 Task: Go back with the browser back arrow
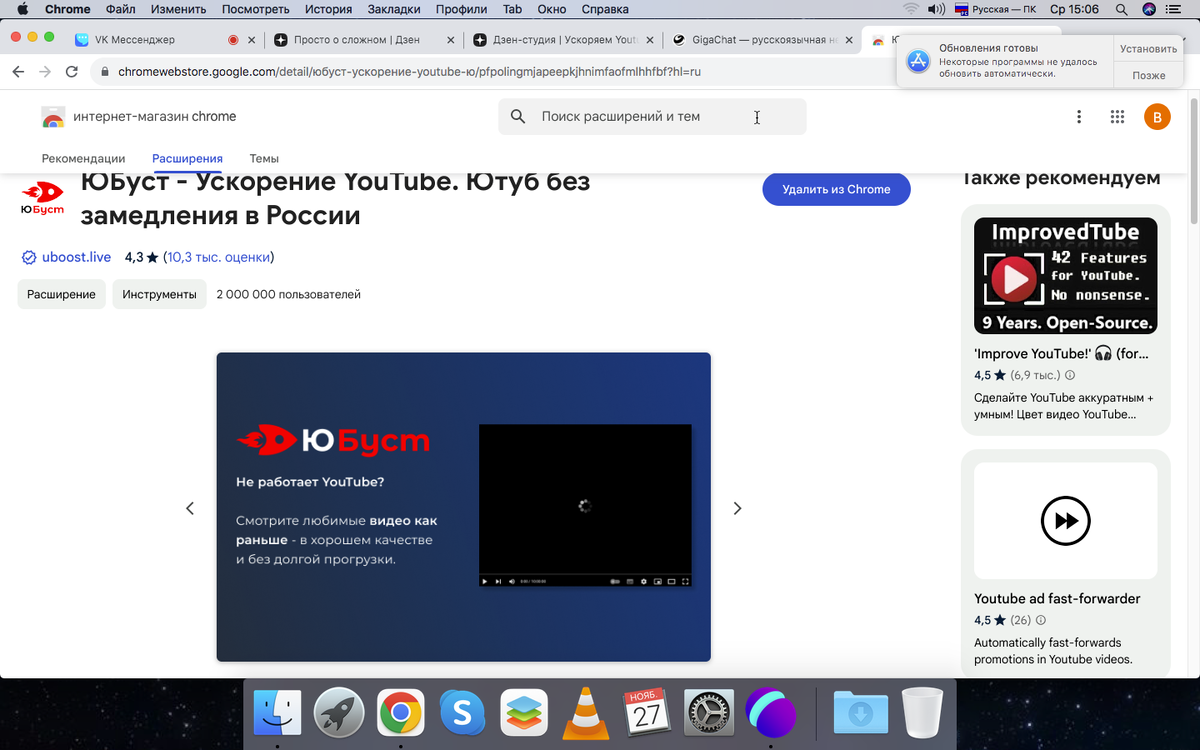click(x=18, y=72)
